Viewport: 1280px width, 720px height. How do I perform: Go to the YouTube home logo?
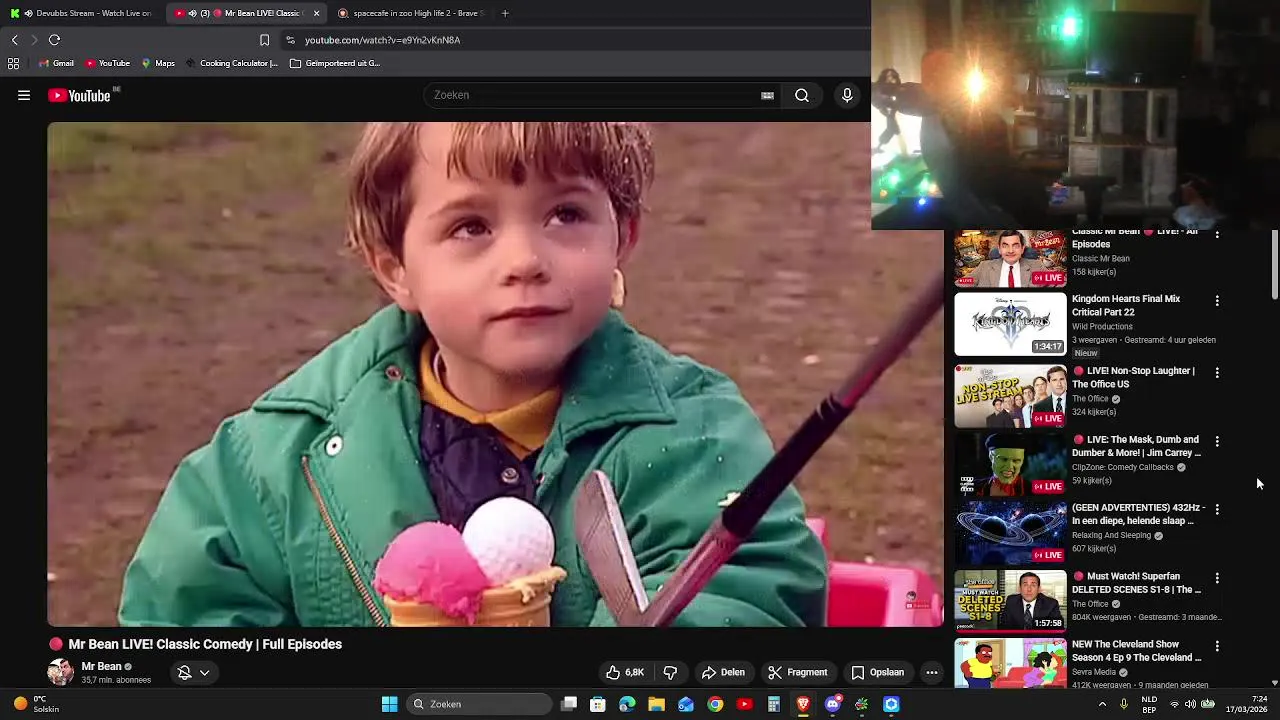click(x=80, y=95)
